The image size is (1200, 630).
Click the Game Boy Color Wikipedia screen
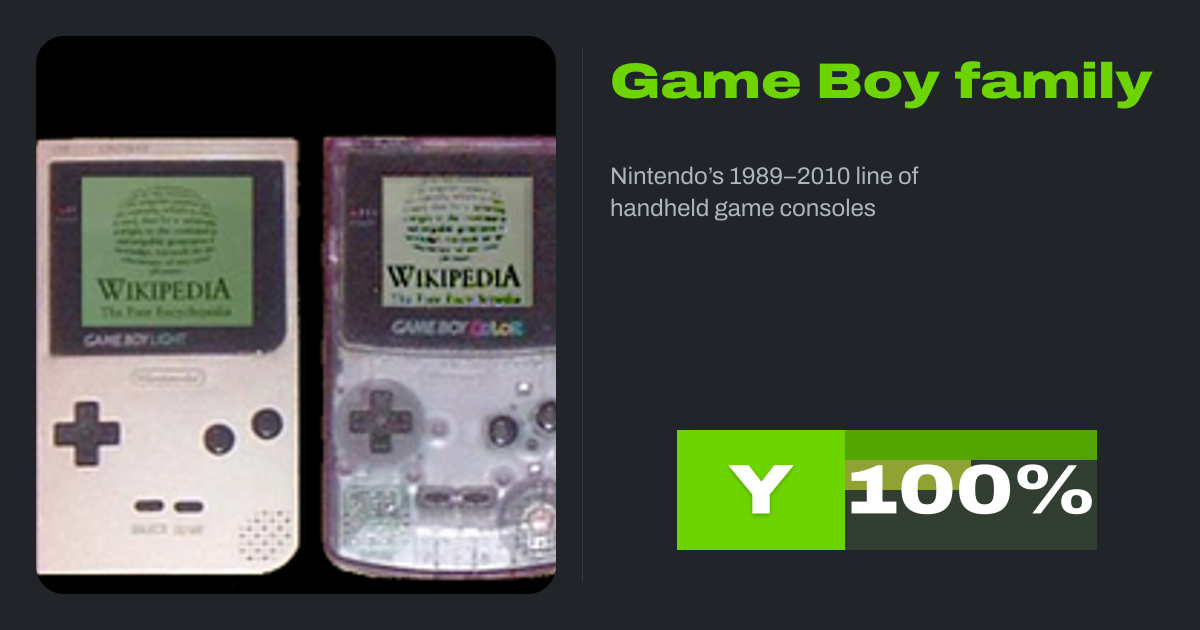[456, 240]
